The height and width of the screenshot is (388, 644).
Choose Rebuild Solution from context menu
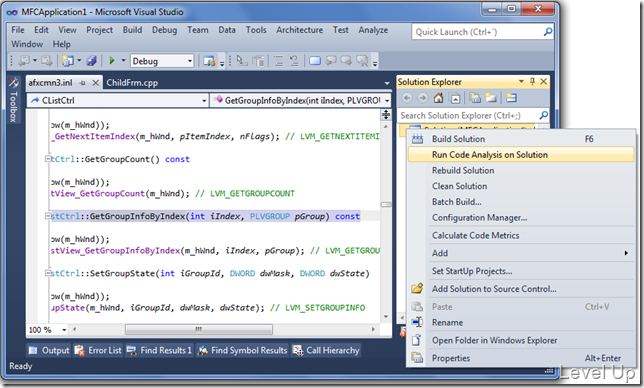(521, 170)
